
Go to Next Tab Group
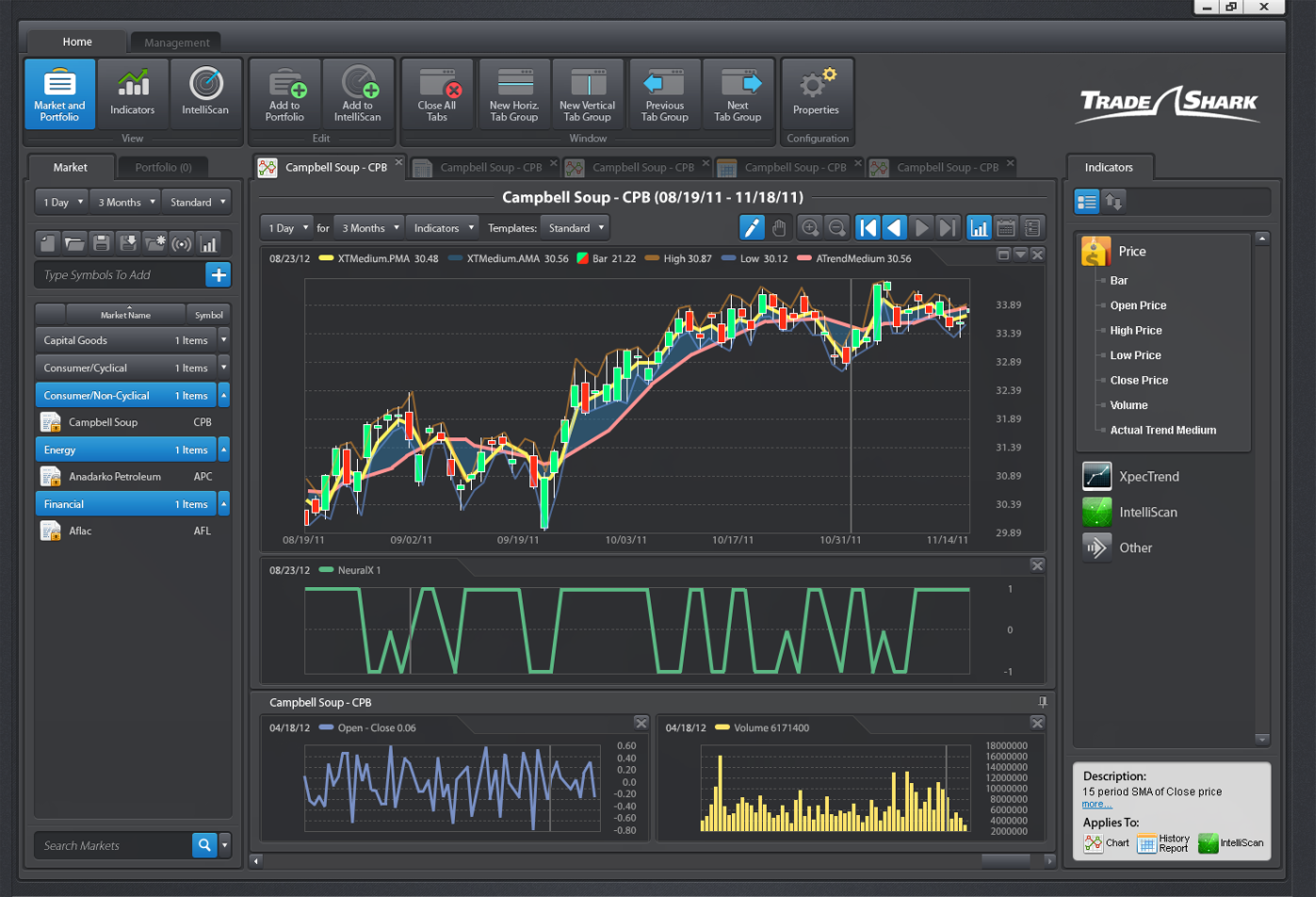738,94
